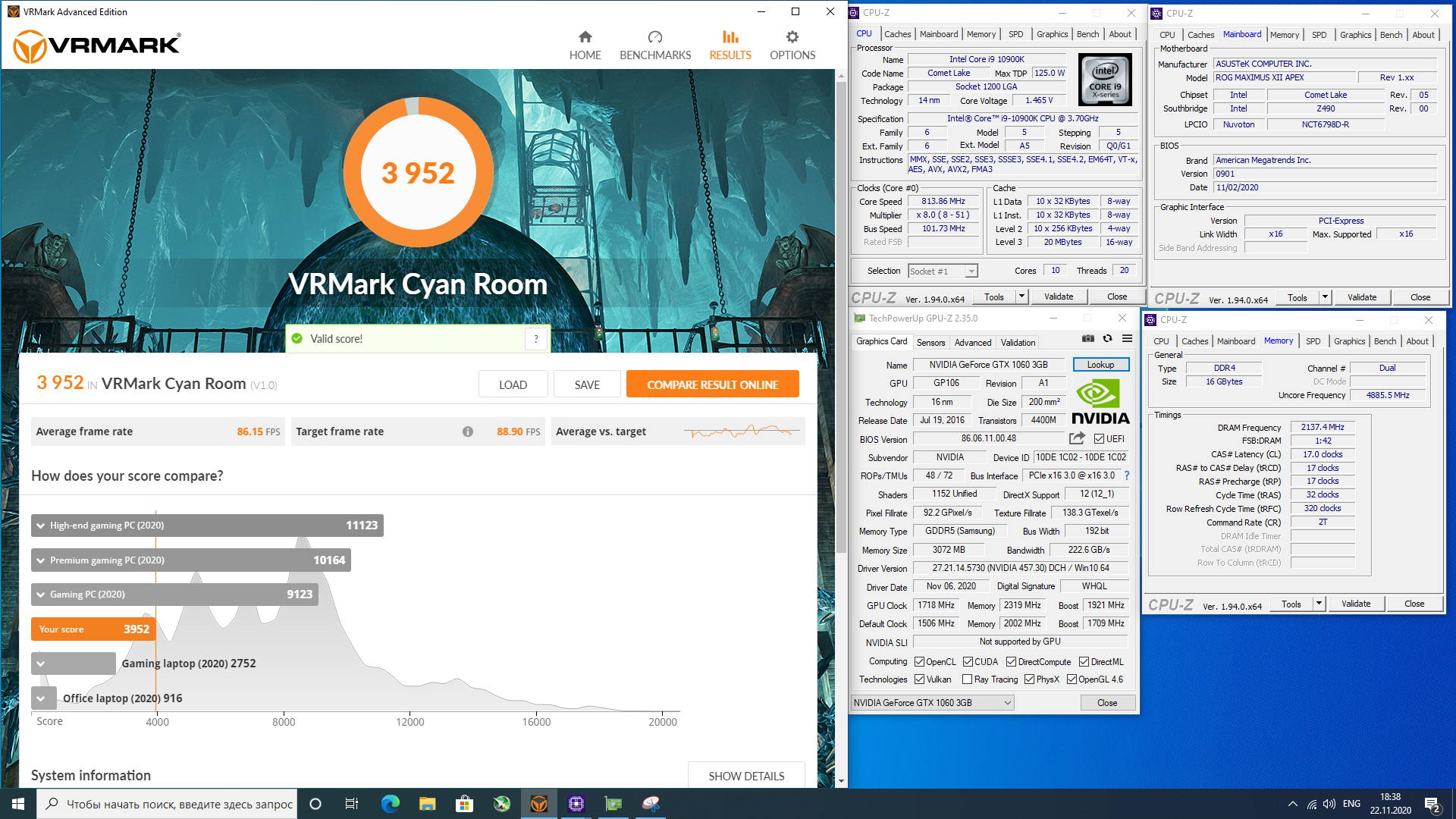The image size is (1456, 819).
Task: Click the NVIDIA logo in GPU-Z
Action: 1100,403
